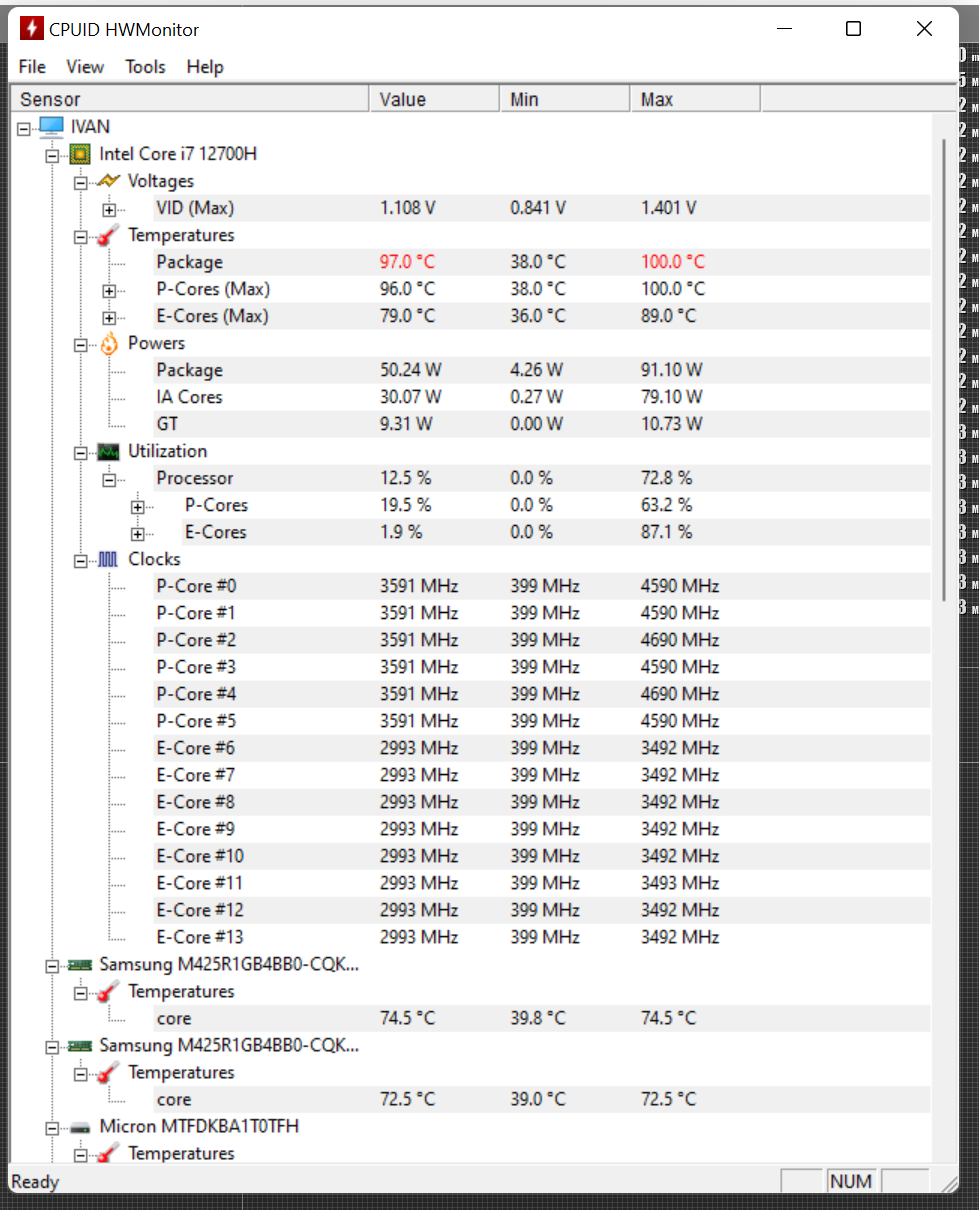The width and height of the screenshot is (979, 1210).
Task: Select the GT power row
Action: (x=541, y=424)
